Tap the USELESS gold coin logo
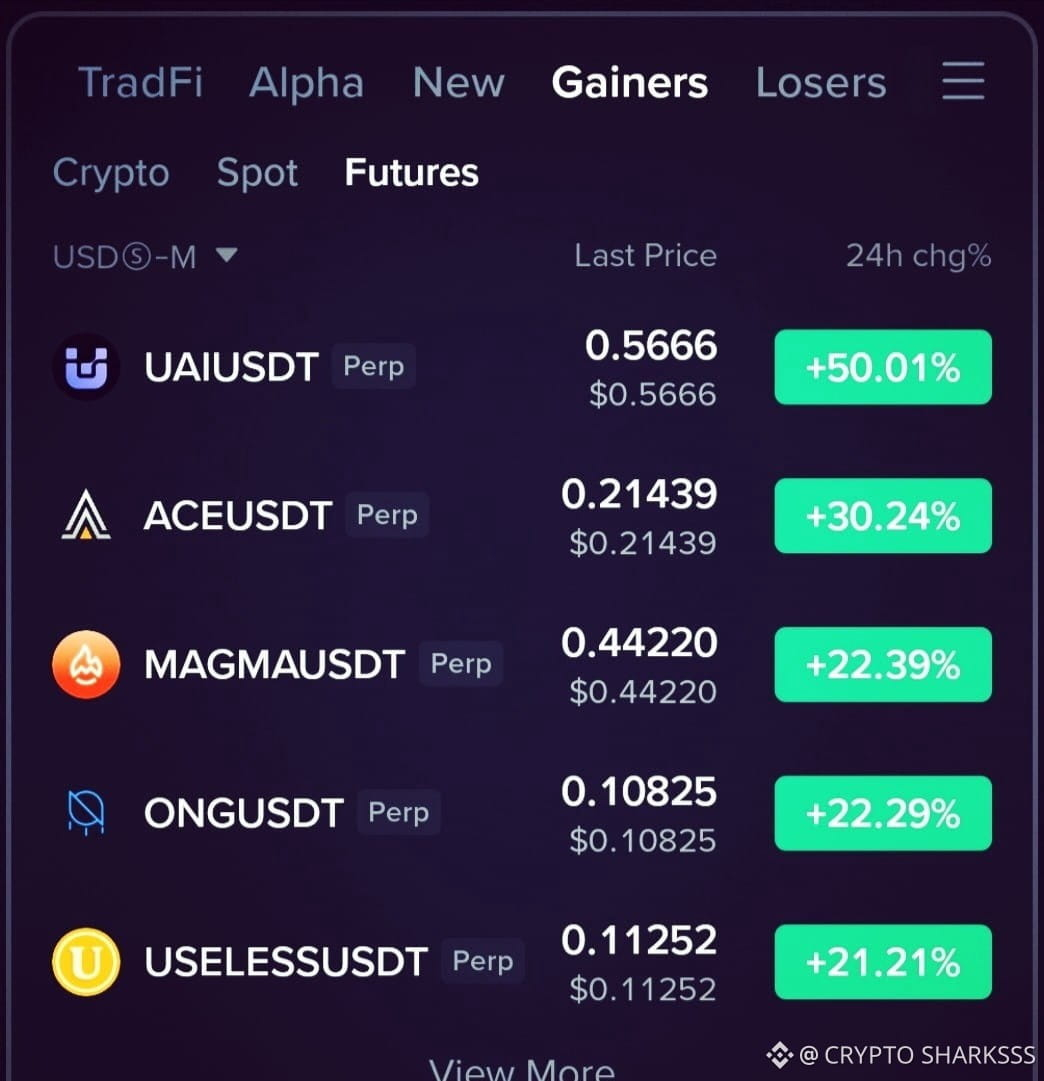Image resolution: width=1044 pixels, height=1081 pixels. click(86, 961)
